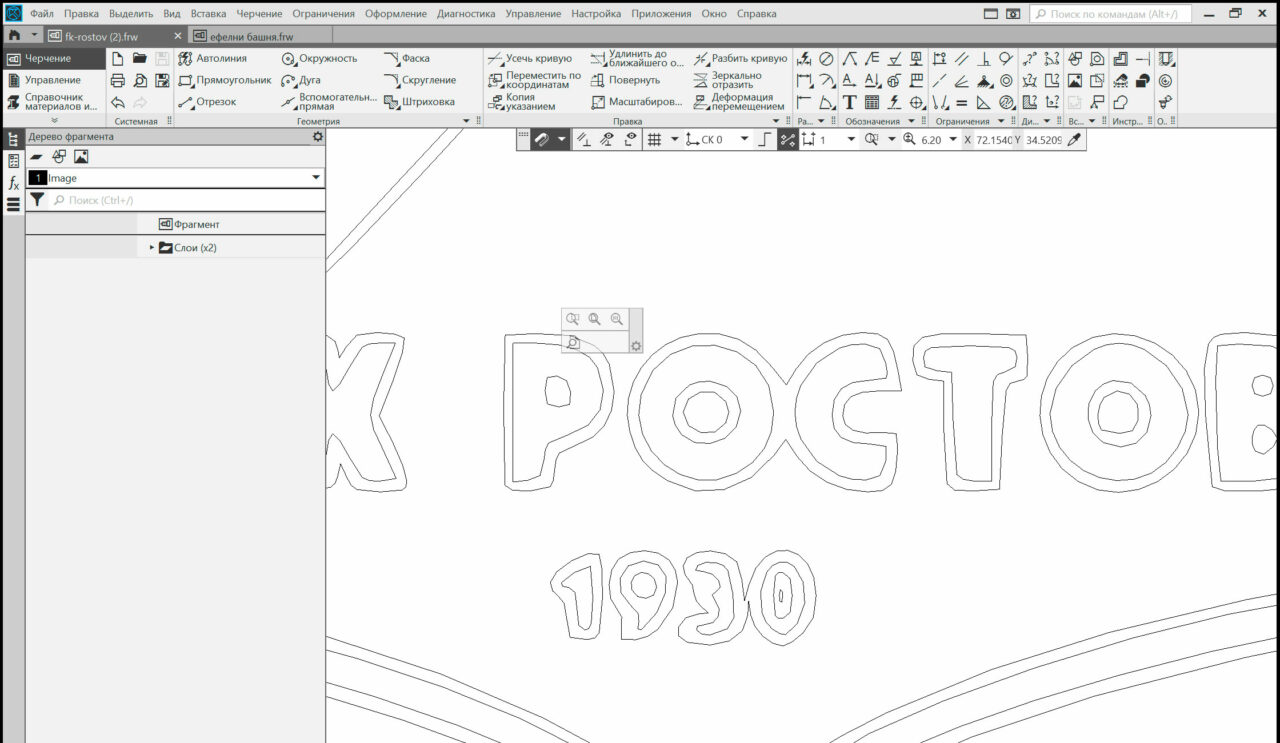The height and width of the screenshot is (743, 1280).
Task: Expand the Геометрия panel
Action: pyautogui.click(x=466, y=121)
